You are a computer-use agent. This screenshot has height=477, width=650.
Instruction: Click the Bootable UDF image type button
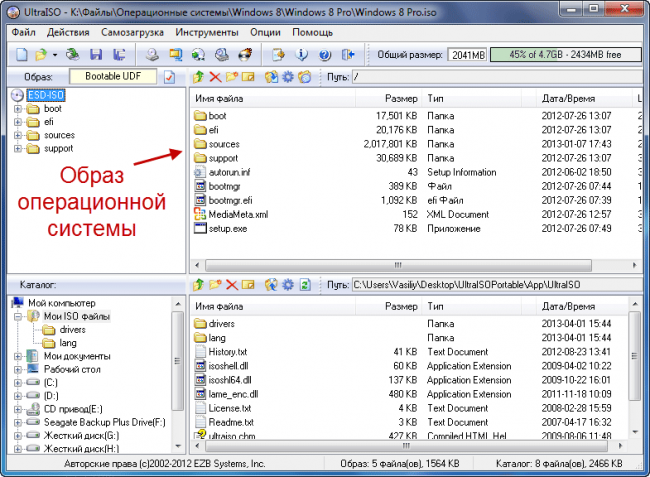pos(113,77)
